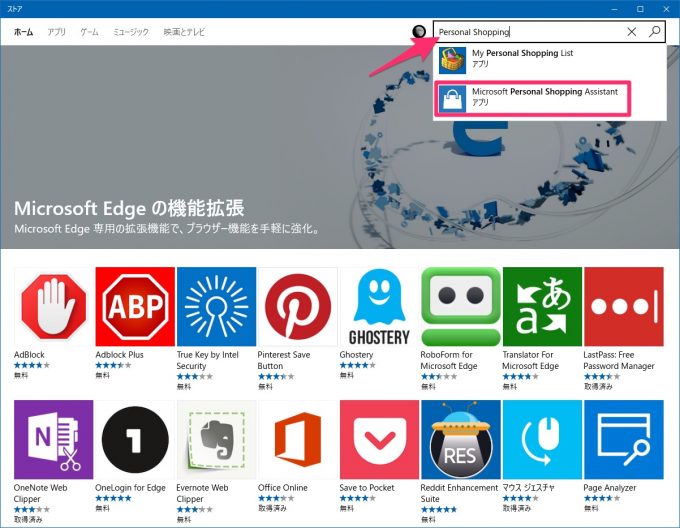
Task: Minimize the ストア window
Action: [x=614, y=9]
